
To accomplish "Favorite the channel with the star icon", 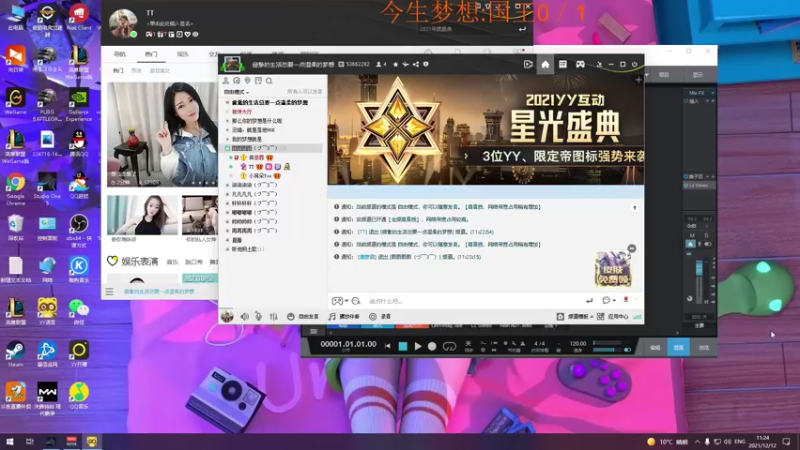I will 395,65.
